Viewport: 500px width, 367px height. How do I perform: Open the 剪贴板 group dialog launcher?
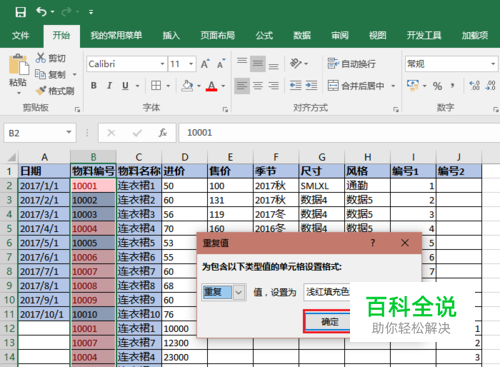(77, 109)
